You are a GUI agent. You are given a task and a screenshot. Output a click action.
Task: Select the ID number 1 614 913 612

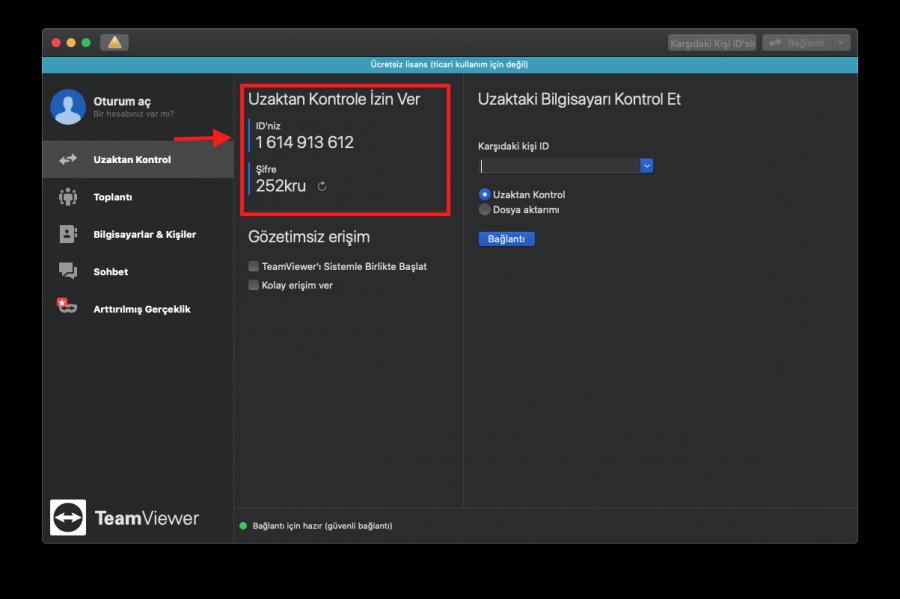coord(305,142)
